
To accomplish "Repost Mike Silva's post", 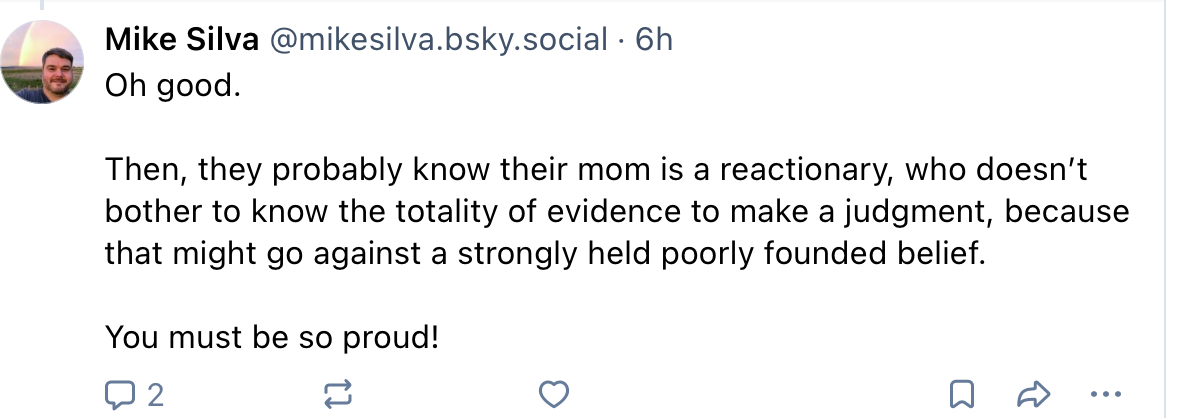I will [x=338, y=395].
